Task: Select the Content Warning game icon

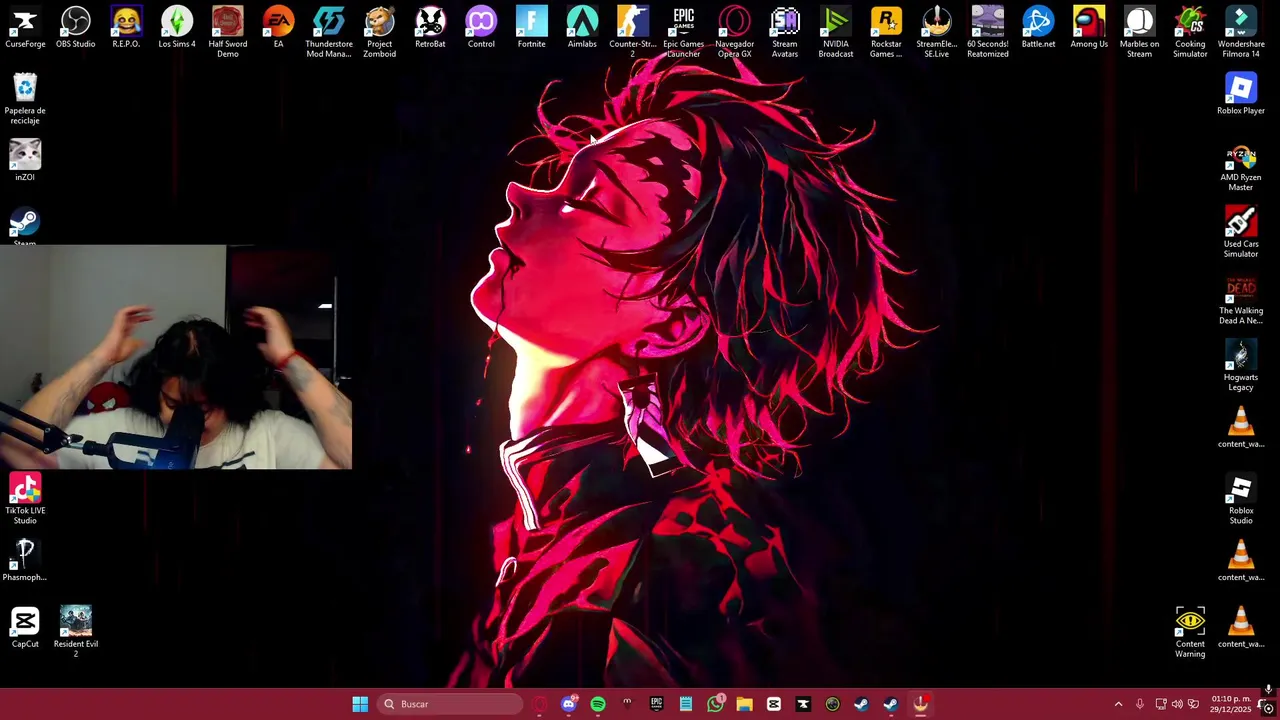Action: tap(1190, 632)
